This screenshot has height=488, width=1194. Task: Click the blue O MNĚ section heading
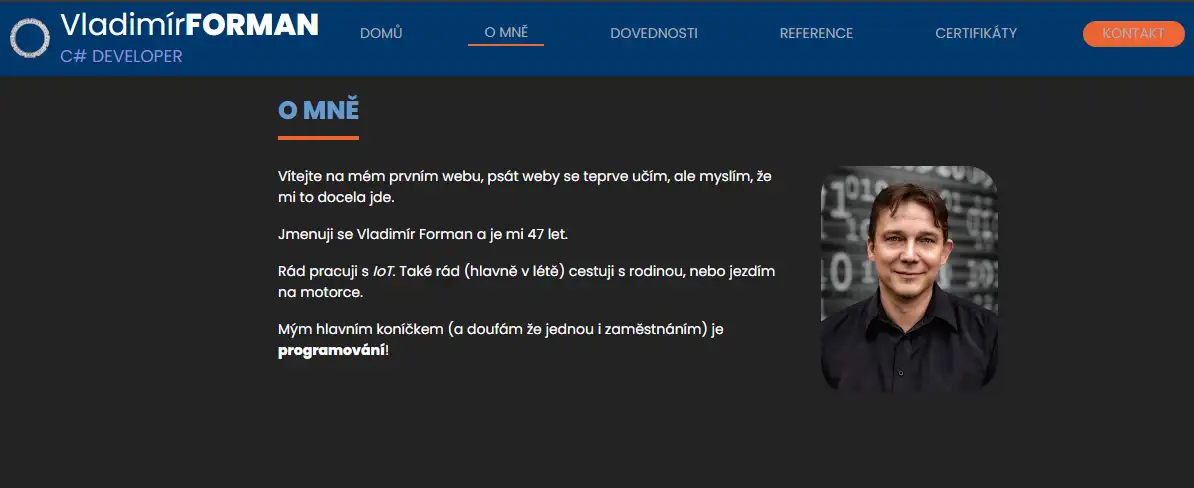[x=318, y=111]
